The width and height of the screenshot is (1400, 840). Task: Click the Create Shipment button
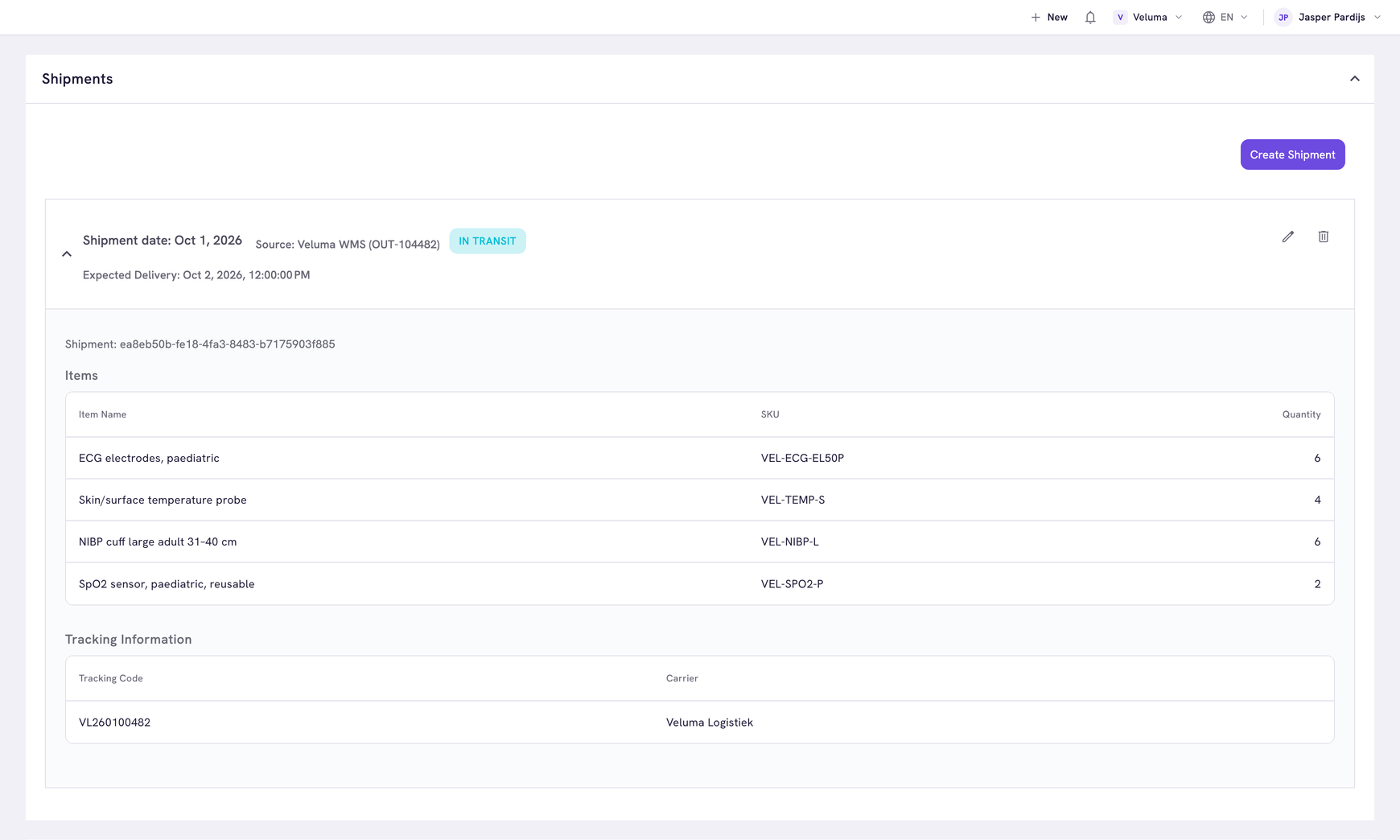tap(1292, 154)
